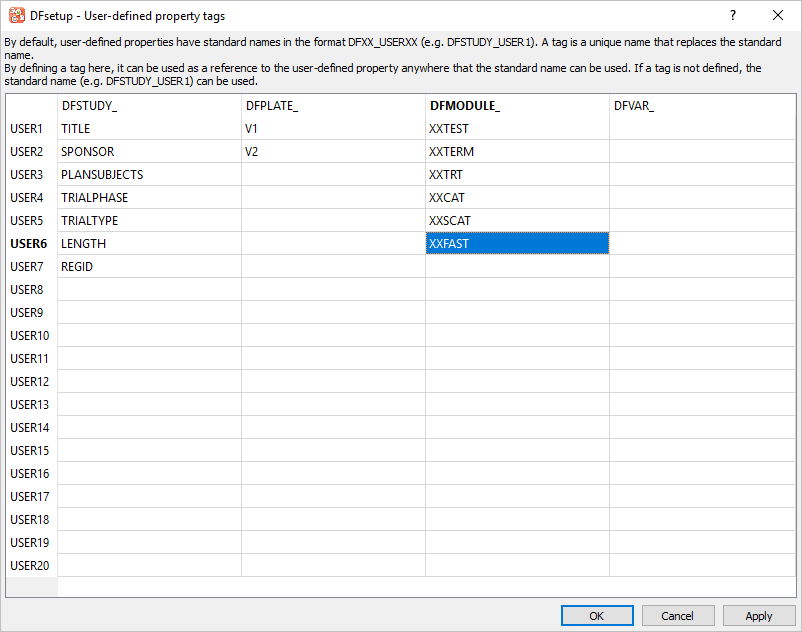The width and height of the screenshot is (802, 632).
Task: Select the USER20 row header
Action: click(x=30, y=566)
